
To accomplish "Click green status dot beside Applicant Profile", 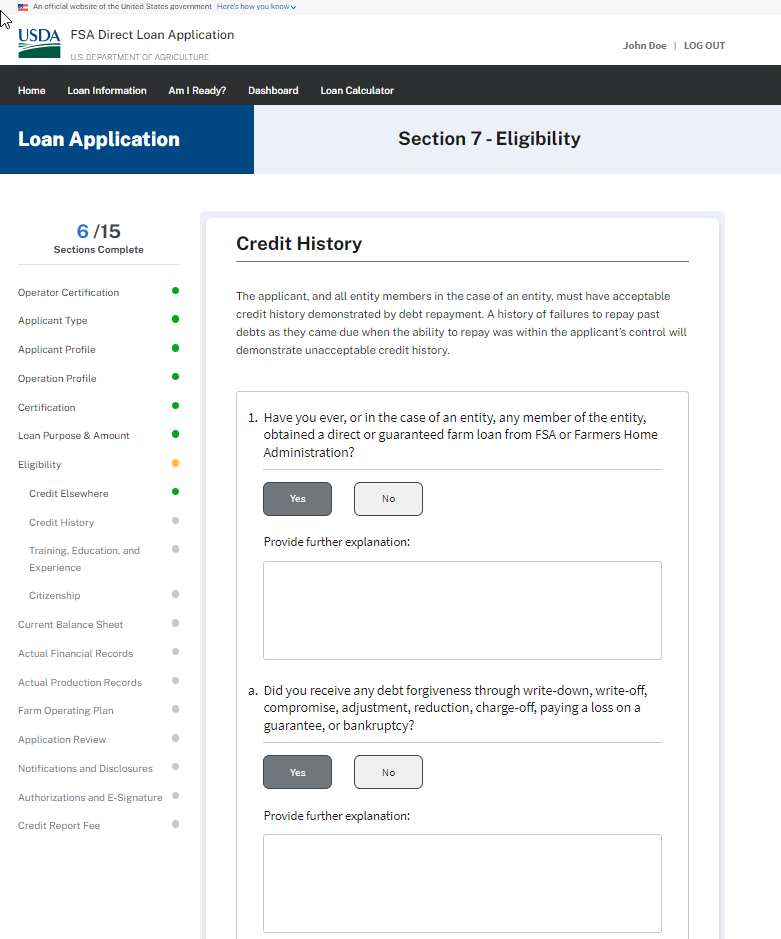I will tap(175, 348).
